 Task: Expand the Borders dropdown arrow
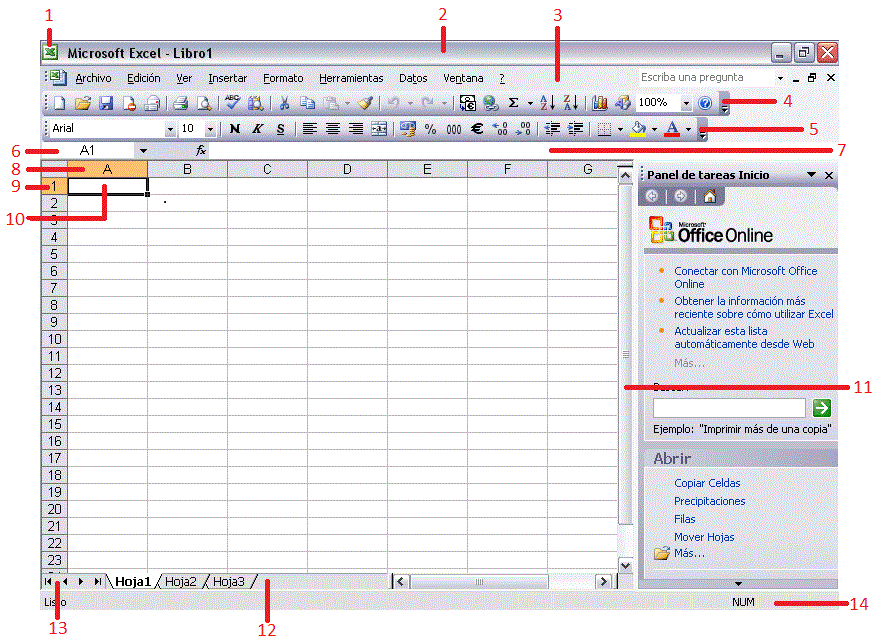coord(620,130)
